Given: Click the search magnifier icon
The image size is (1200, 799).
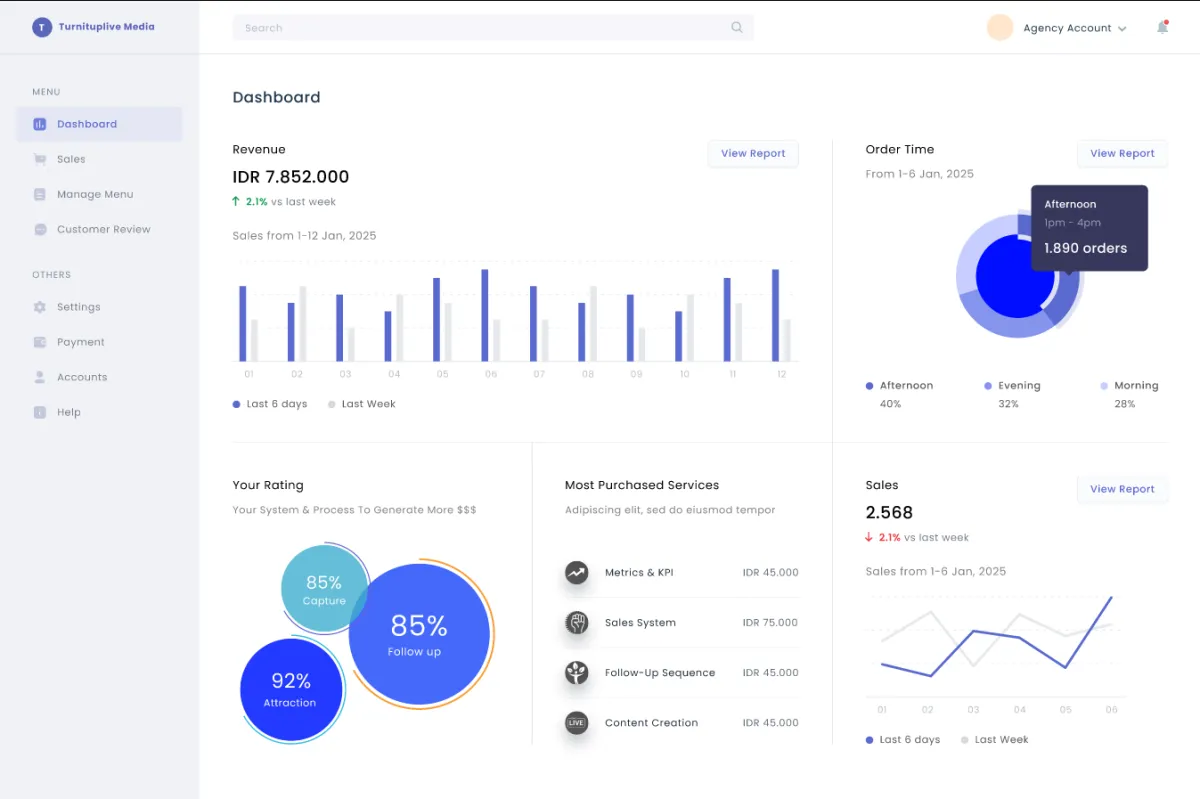Looking at the screenshot, I should pos(737,28).
